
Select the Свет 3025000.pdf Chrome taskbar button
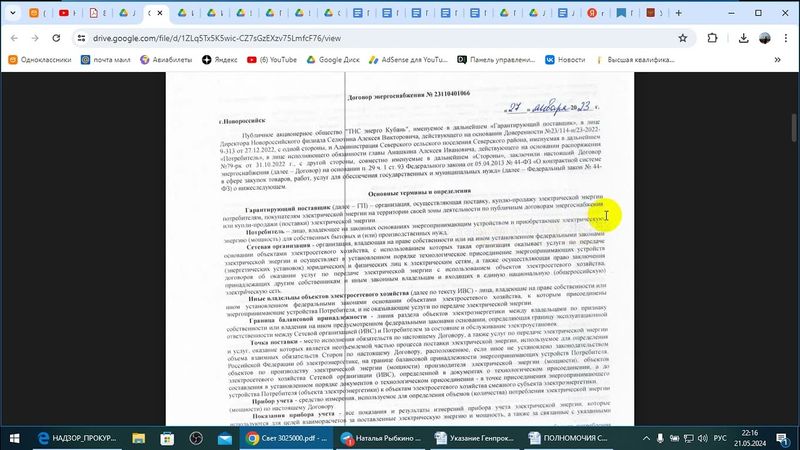(287, 438)
